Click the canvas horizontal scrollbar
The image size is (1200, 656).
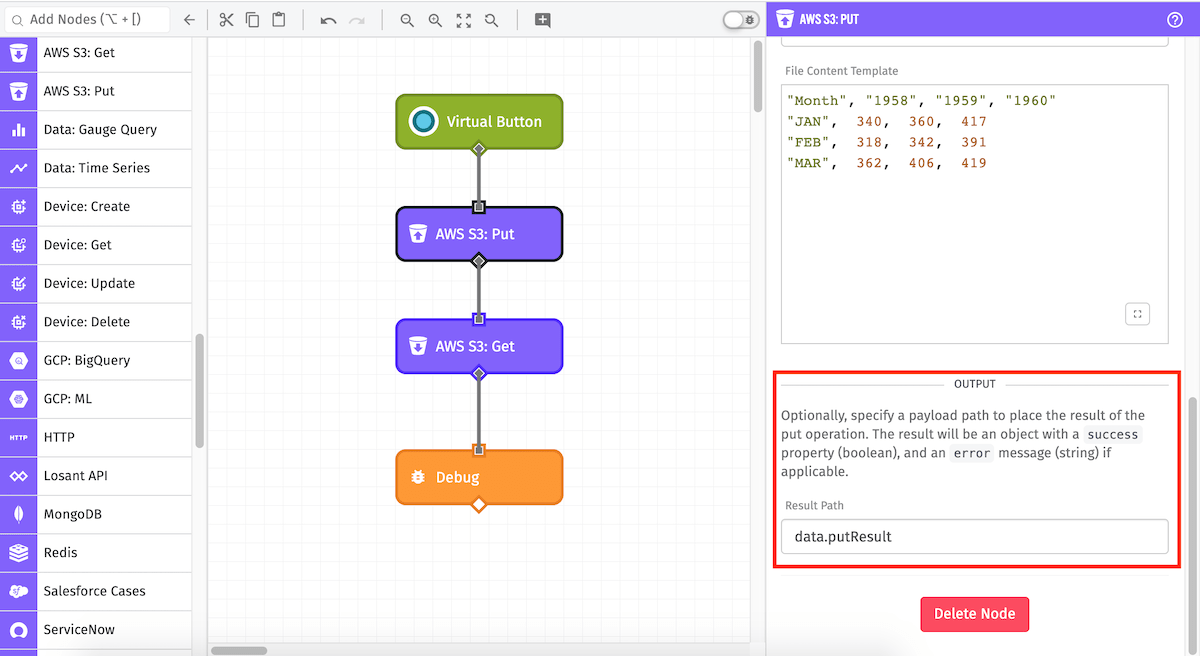[239, 650]
